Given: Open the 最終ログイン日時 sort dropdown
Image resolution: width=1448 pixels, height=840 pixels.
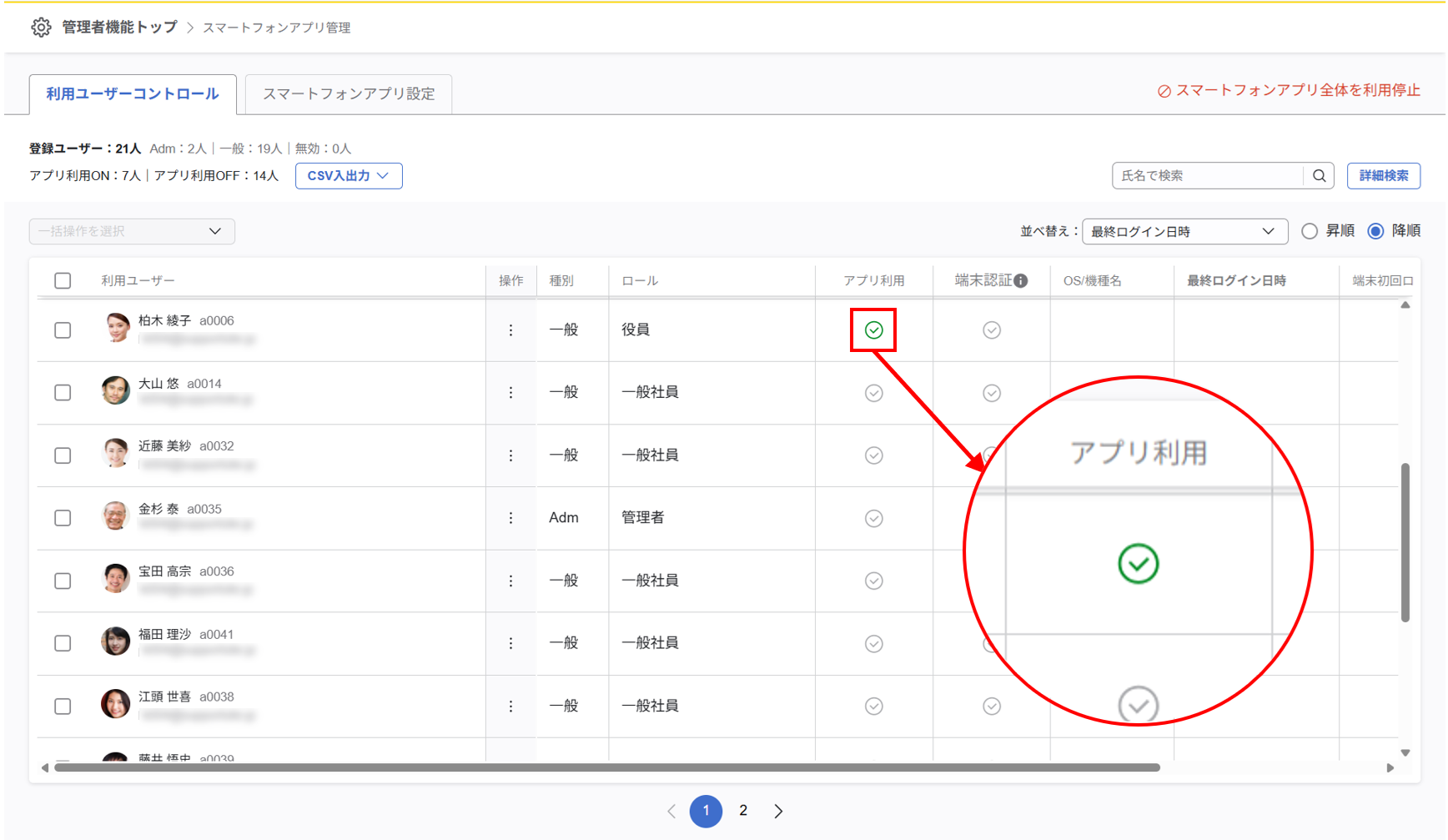Looking at the screenshot, I should pos(1184,231).
